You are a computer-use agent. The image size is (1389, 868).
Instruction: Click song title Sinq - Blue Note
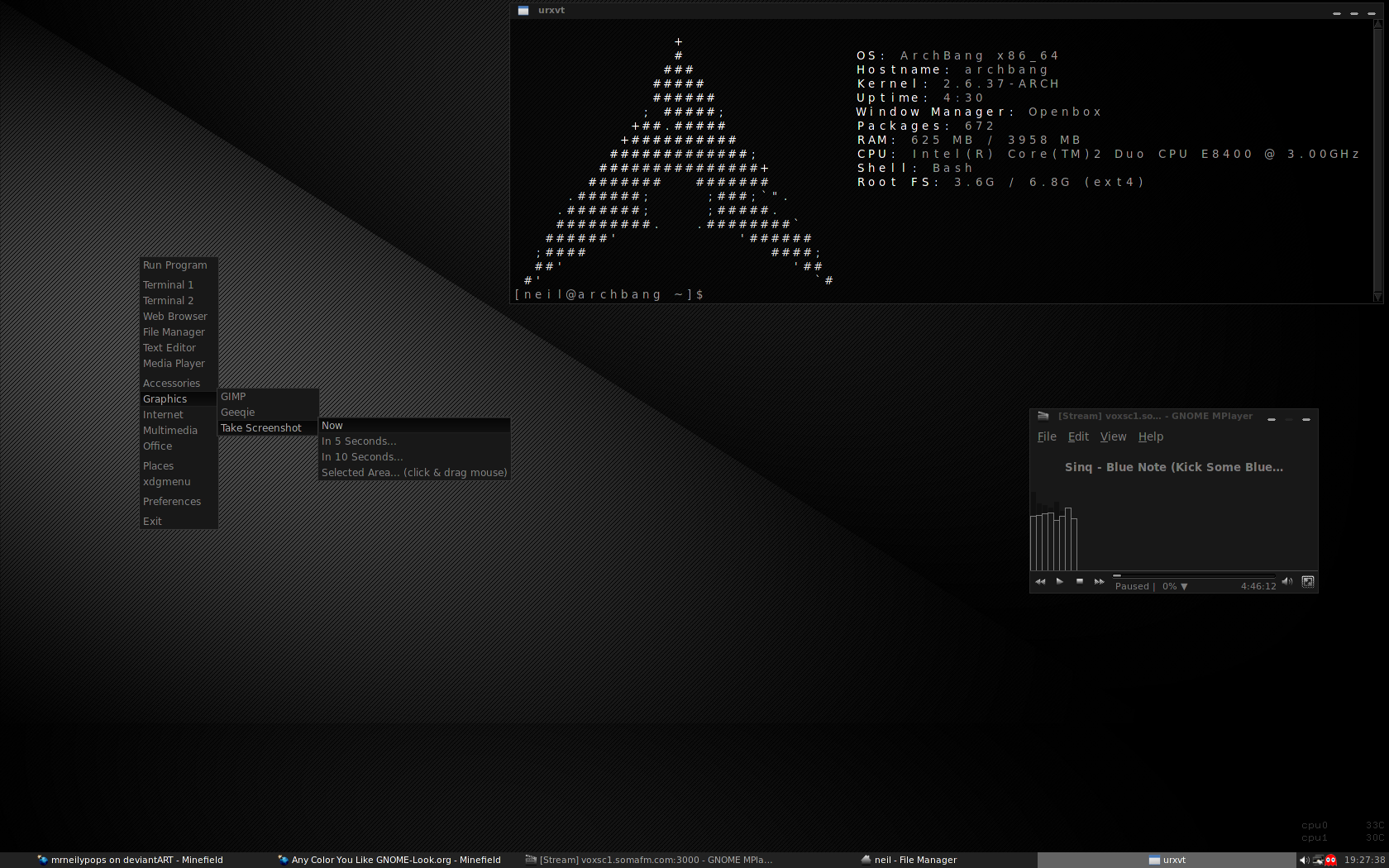(1174, 467)
